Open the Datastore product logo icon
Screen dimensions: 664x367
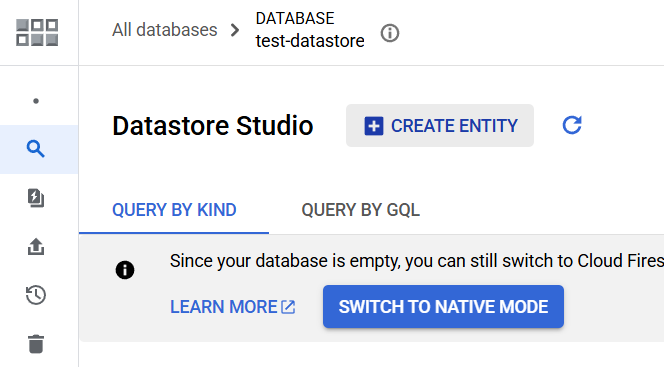[x=37, y=32]
